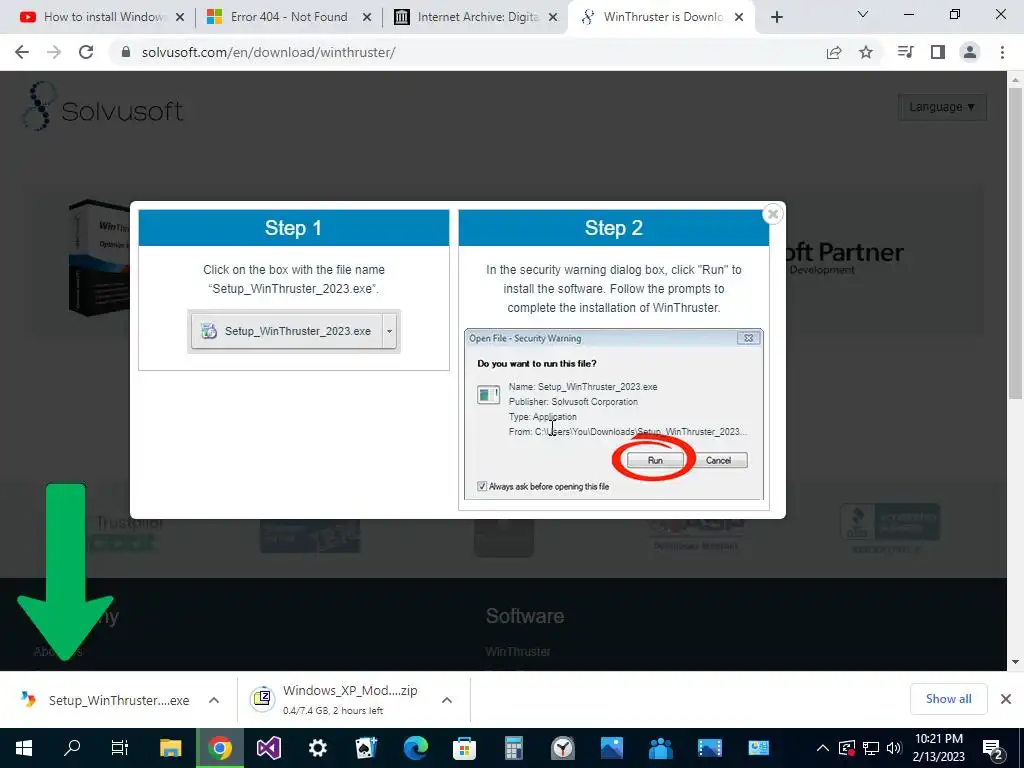1024x768 pixels.
Task: Click the page vertical scrollbar
Action: coord(1015,243)
